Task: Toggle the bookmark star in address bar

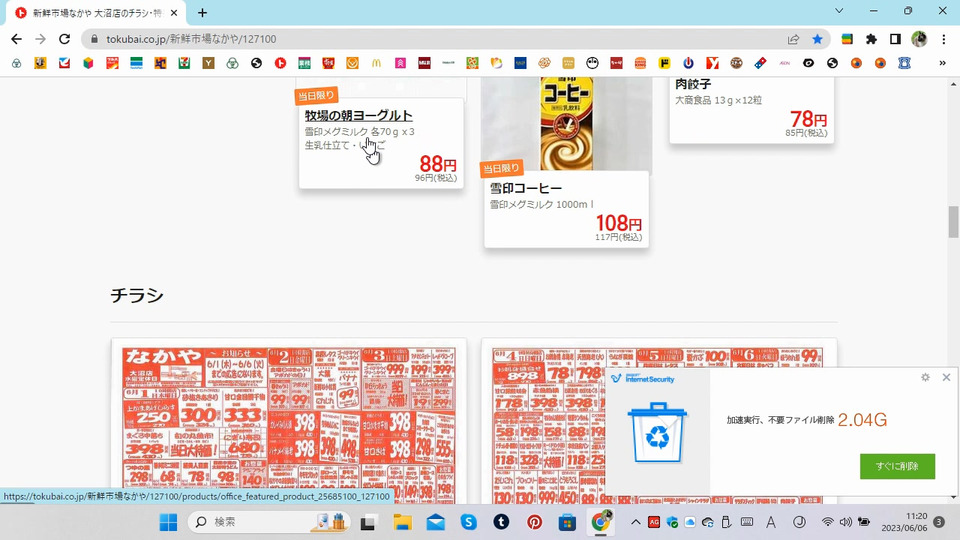Action: (x=817, y=39)
